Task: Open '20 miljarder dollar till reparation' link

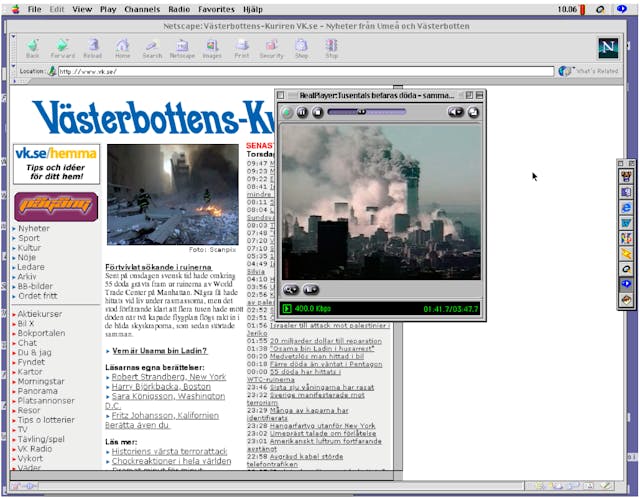Action: (326, 341)
